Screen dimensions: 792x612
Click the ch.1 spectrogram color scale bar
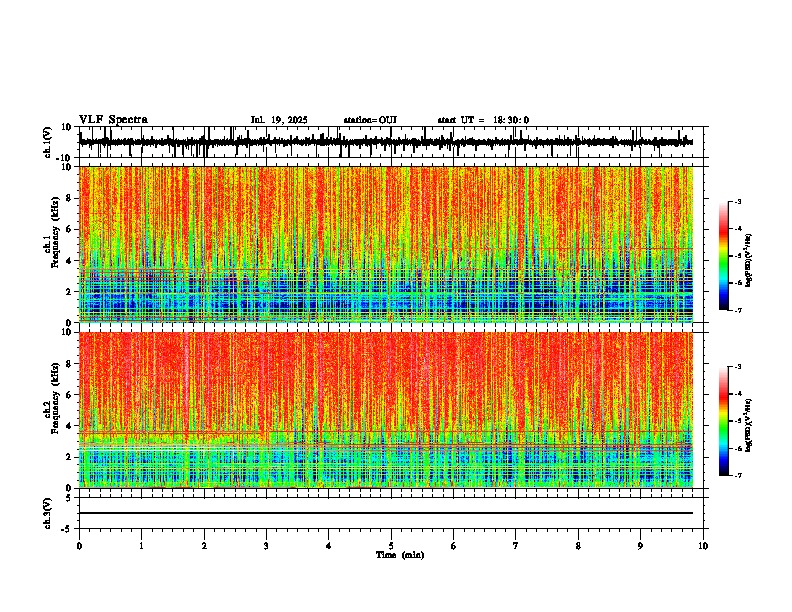point(723,256)
